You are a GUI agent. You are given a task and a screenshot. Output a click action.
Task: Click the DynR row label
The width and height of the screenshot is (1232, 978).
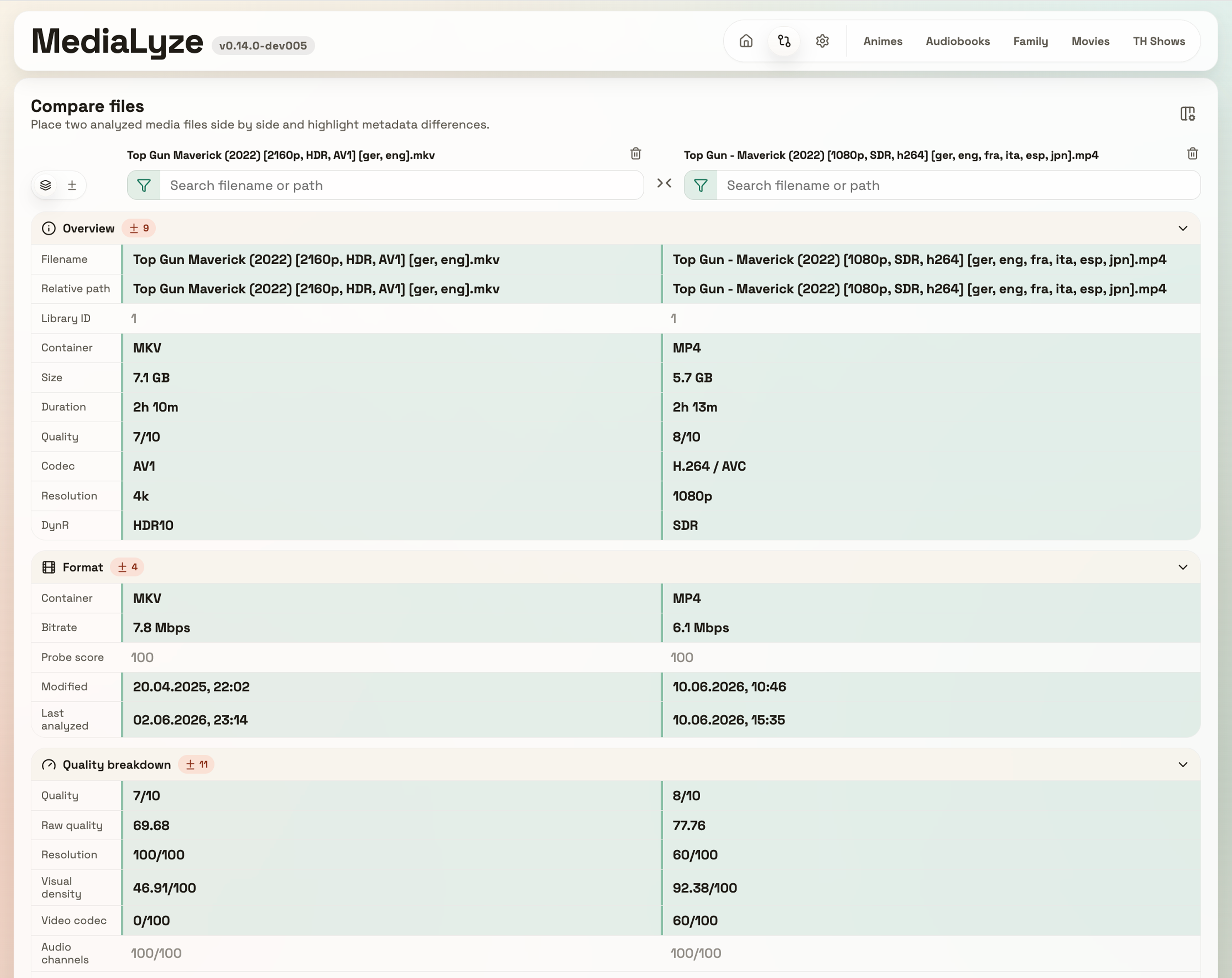pos(55,526)
